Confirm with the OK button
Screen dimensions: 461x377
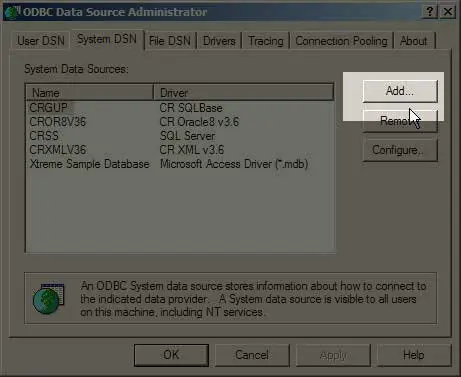(171, 355)
